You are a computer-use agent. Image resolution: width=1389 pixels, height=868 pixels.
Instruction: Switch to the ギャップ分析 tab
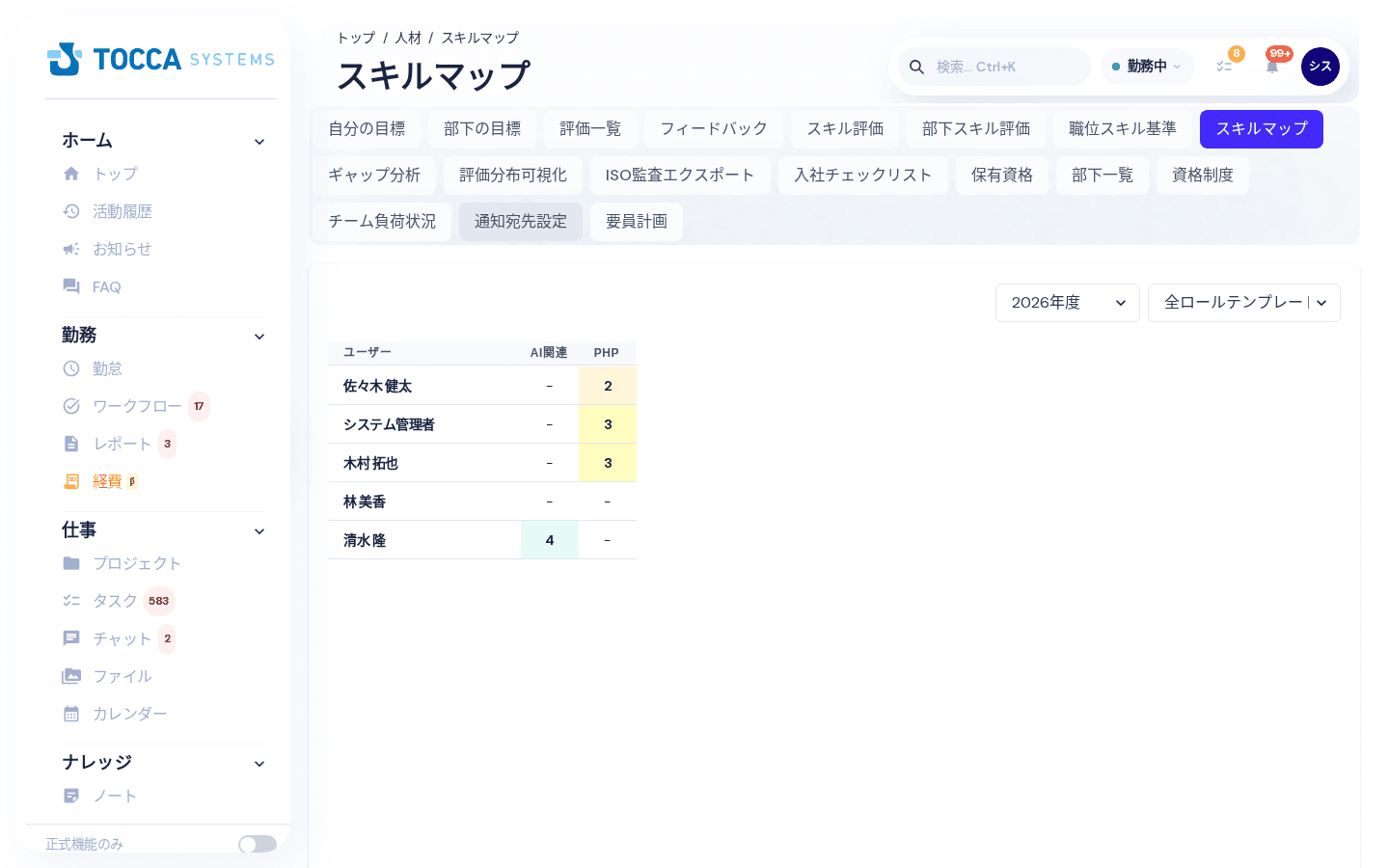(374, 176)
